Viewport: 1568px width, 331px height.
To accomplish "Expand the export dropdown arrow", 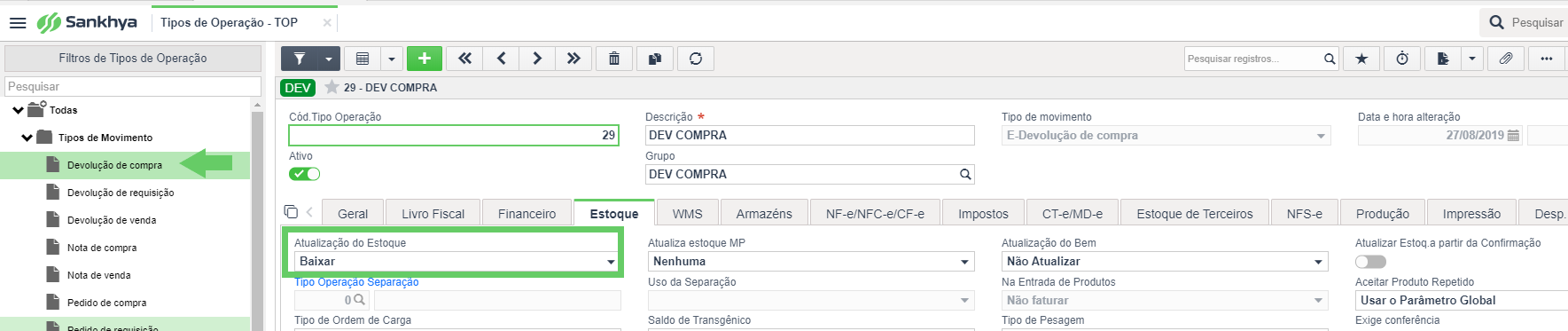I will coord(1472,59).
